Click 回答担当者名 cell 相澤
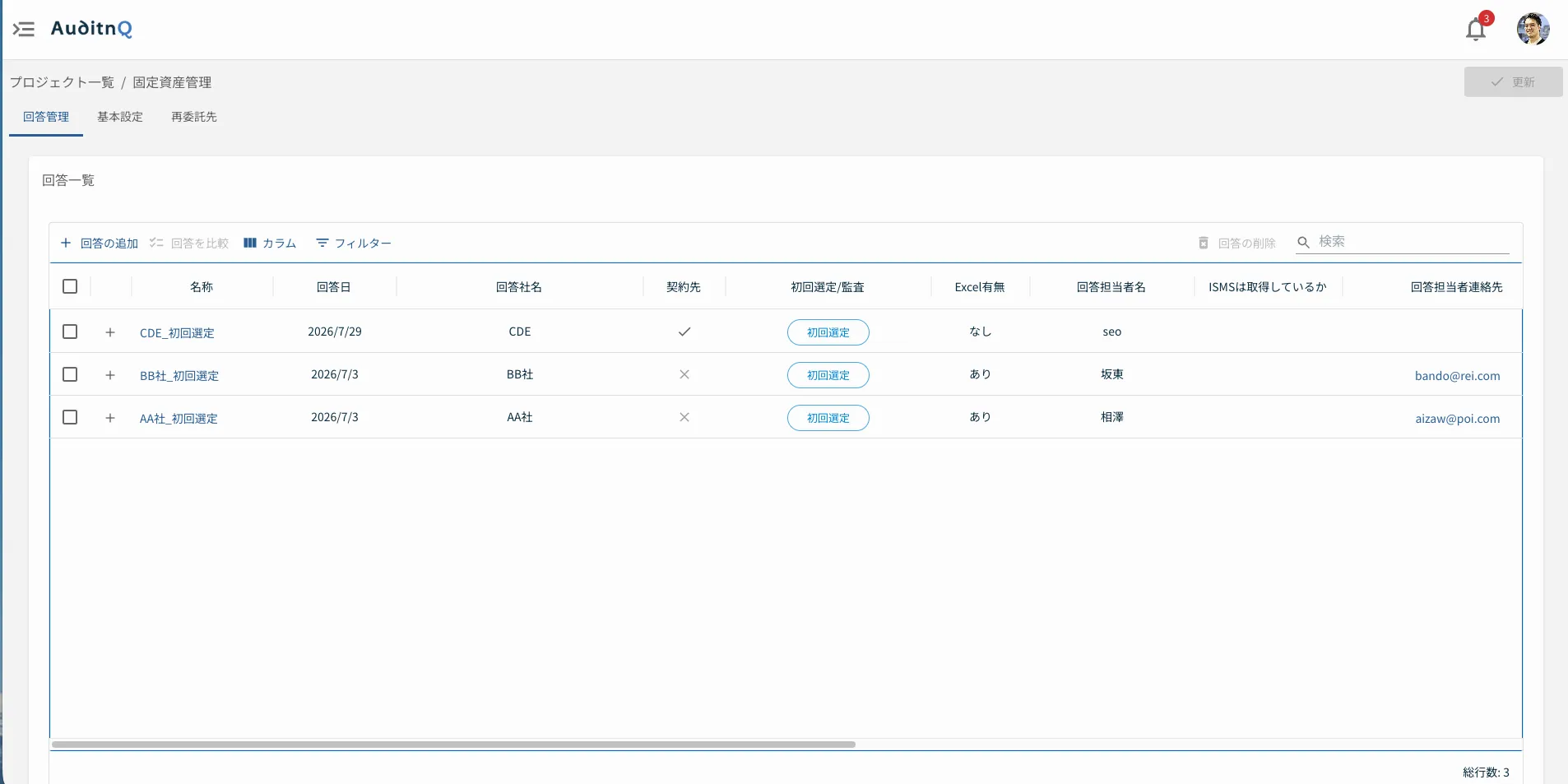 tap(1112, 417)
